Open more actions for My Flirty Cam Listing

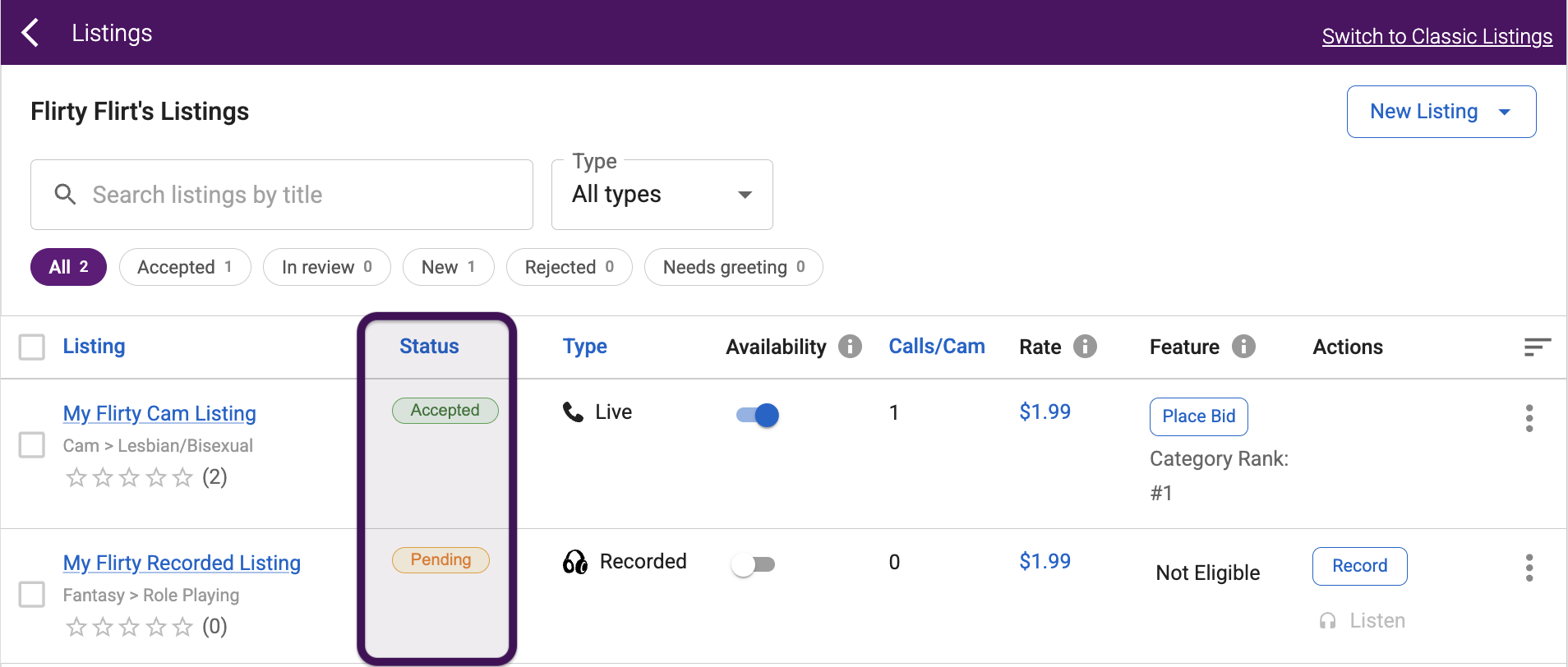[x=1529, y=418]
